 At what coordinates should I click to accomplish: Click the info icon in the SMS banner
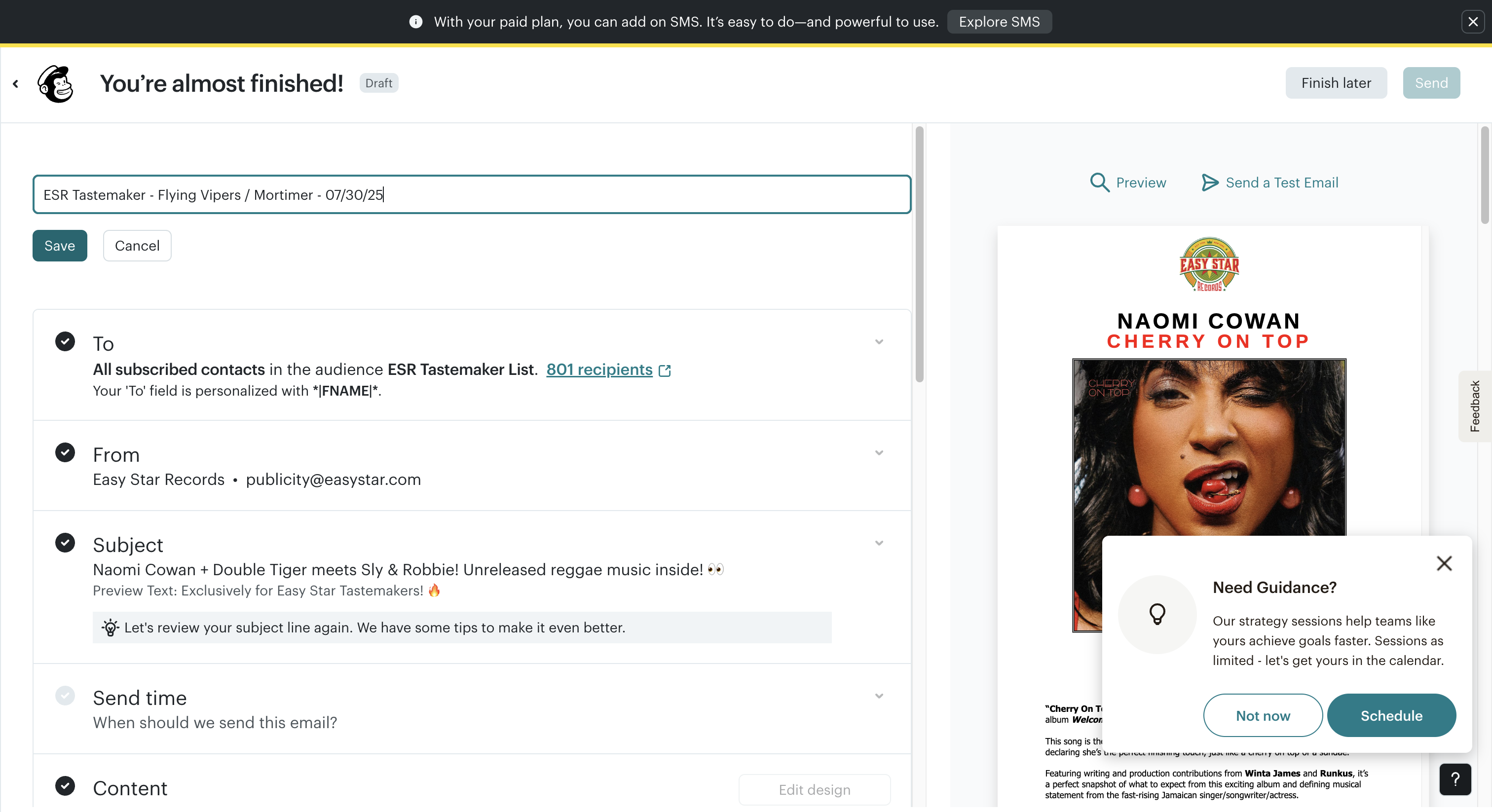(x=416, y=22)
